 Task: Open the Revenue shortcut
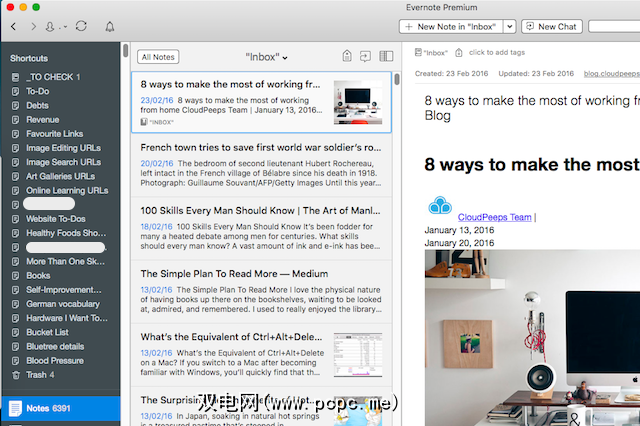[x=42, y=120]
